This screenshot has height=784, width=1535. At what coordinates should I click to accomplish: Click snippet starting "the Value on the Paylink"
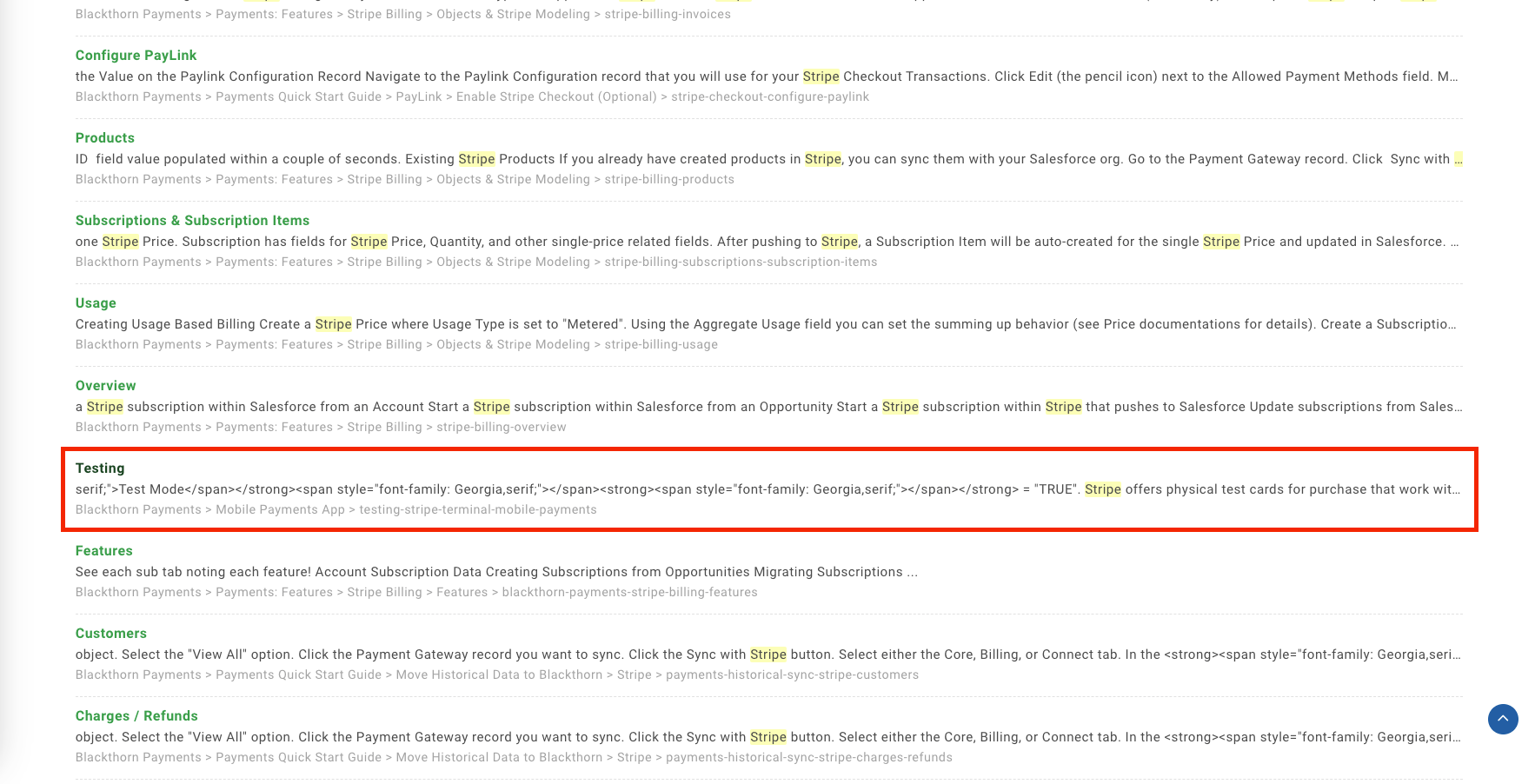767,76
